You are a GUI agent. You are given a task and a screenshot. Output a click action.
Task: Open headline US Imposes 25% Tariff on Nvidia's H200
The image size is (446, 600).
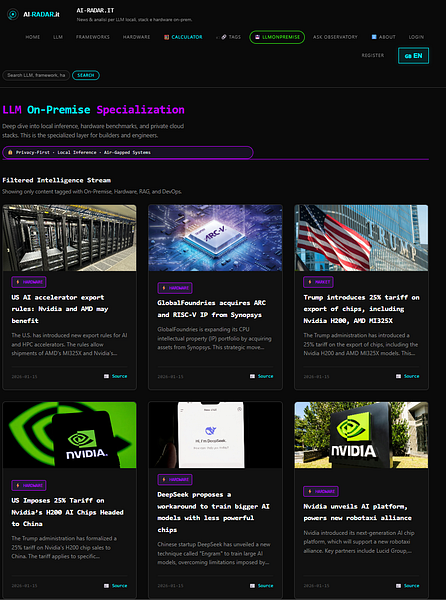(x=67, y=512)
